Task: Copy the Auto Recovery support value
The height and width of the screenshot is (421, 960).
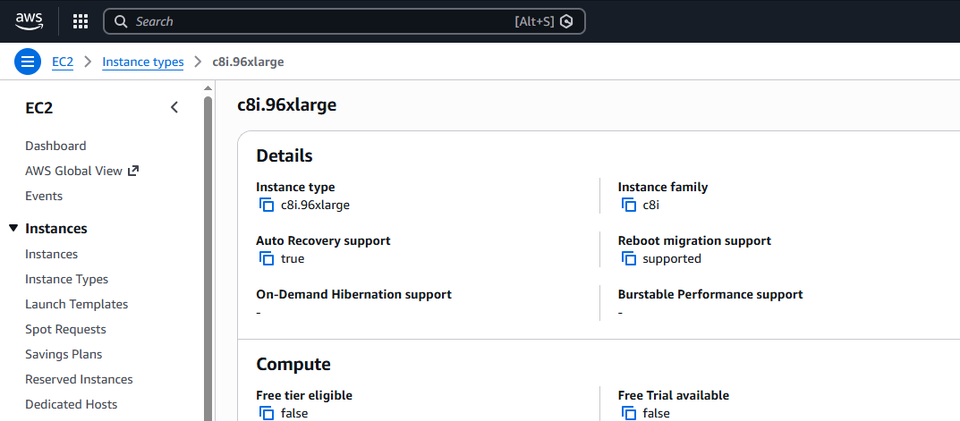Action: [266, 259]
